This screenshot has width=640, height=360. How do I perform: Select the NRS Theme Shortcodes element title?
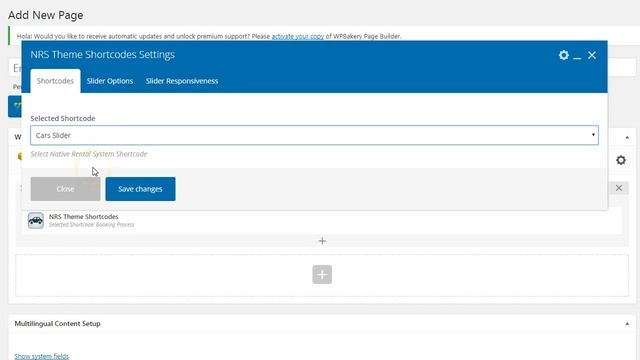point(84,216)
